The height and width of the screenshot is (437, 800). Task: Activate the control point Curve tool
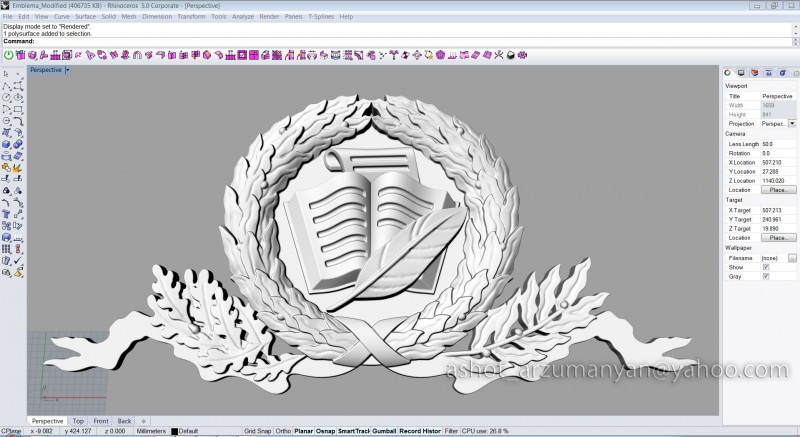pos(18,86)
